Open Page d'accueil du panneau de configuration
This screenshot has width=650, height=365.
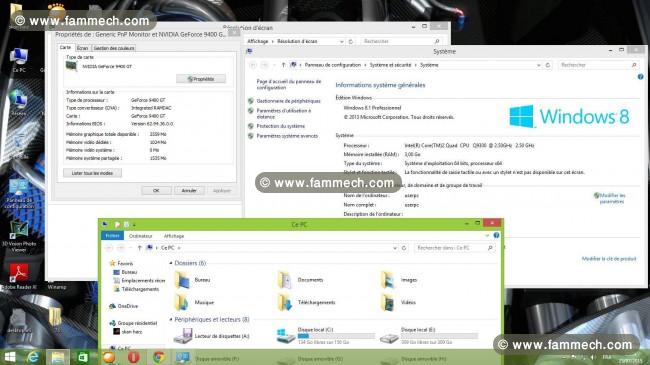click(289, 85)
